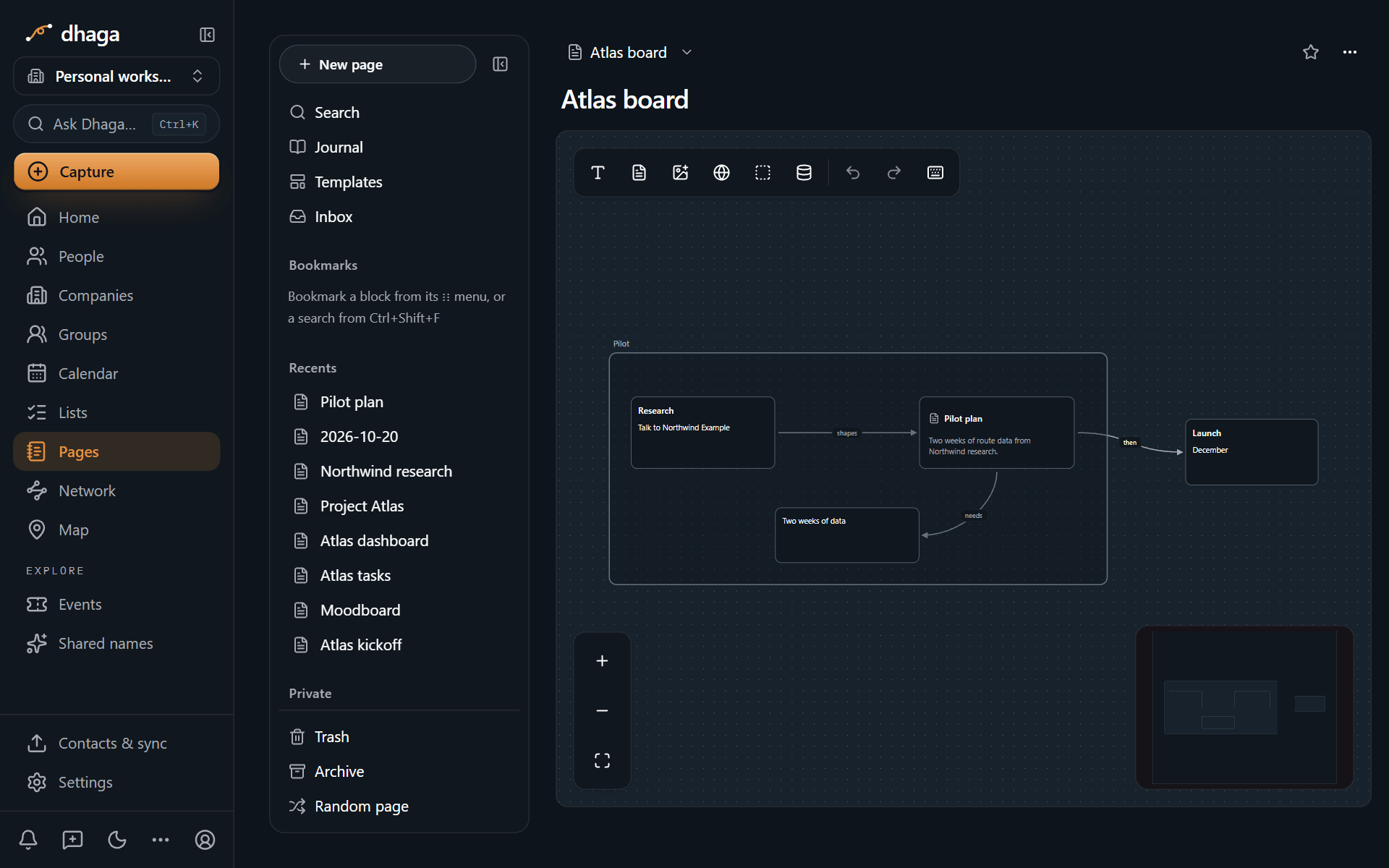This screenshot has height=868, width=1389.
Task: Open the People section
Action: pos(116,256)
